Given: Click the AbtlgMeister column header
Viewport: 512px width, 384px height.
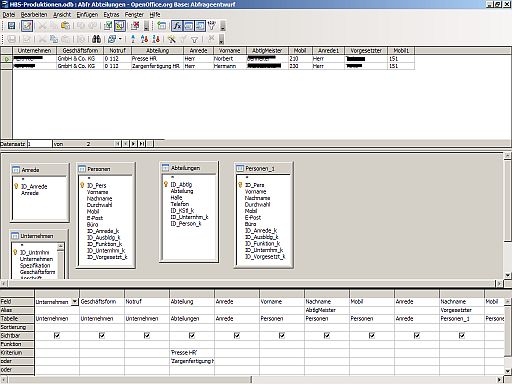Looking at the screenshot, I should pos(267,51).
